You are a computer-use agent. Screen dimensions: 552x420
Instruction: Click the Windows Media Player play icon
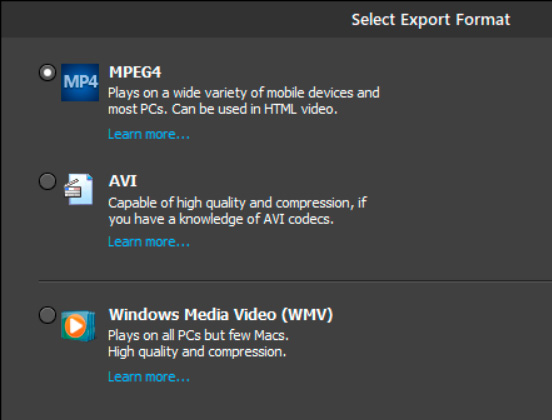[78, 326]
